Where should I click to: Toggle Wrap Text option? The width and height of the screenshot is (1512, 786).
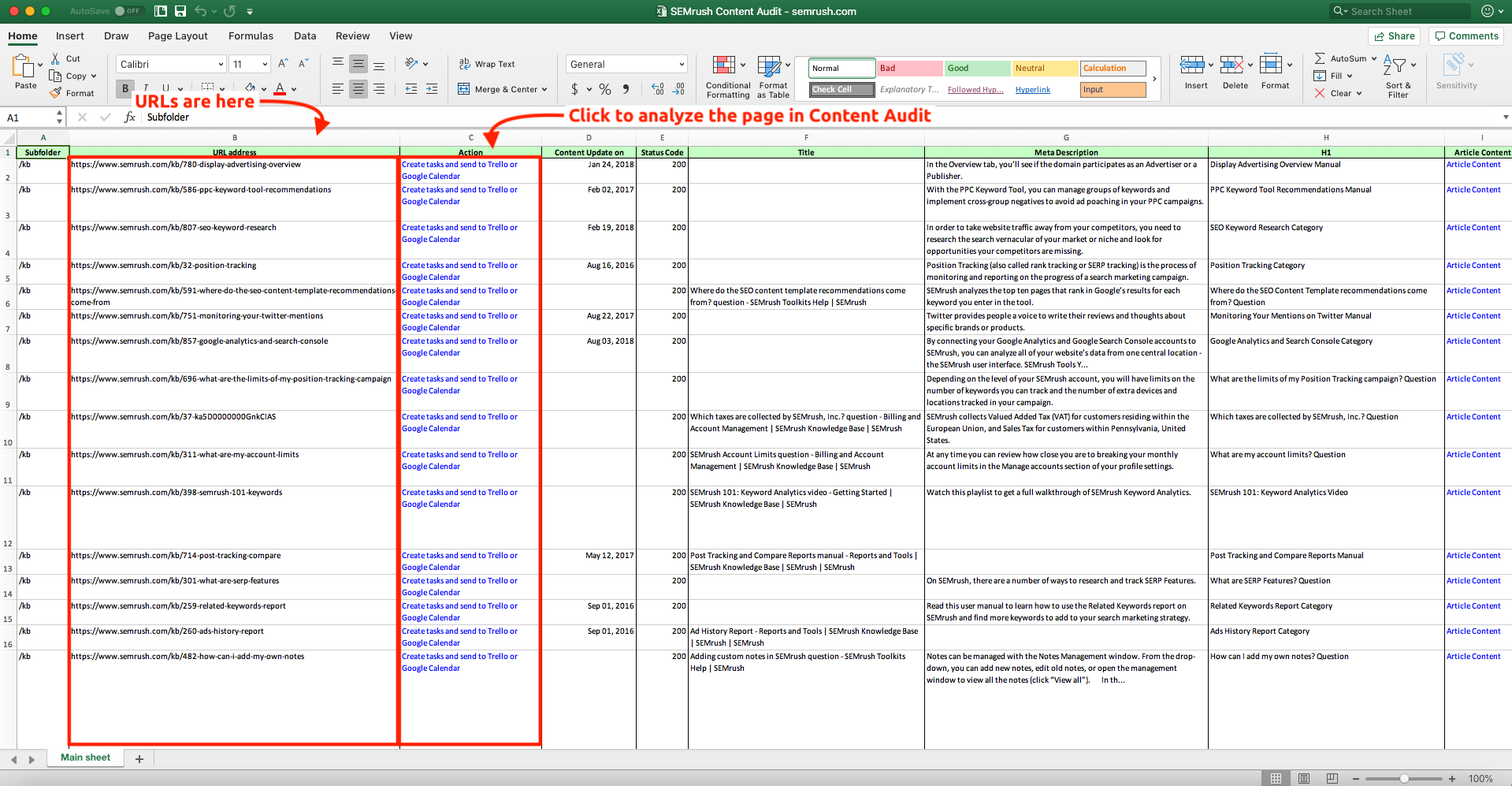pos(486,64)
